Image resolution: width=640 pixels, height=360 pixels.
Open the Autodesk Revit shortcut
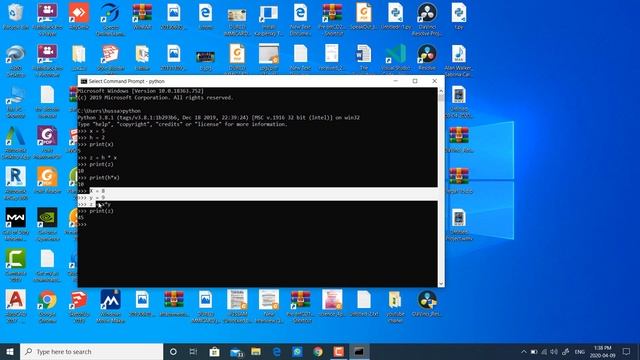[16, 183]
